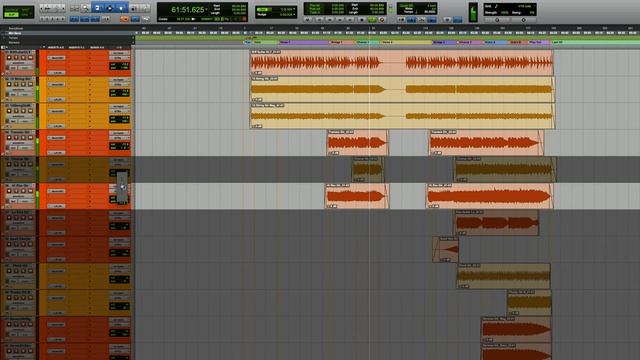
Task: Open automation mode selector on second track
Action: coord(26,94)
